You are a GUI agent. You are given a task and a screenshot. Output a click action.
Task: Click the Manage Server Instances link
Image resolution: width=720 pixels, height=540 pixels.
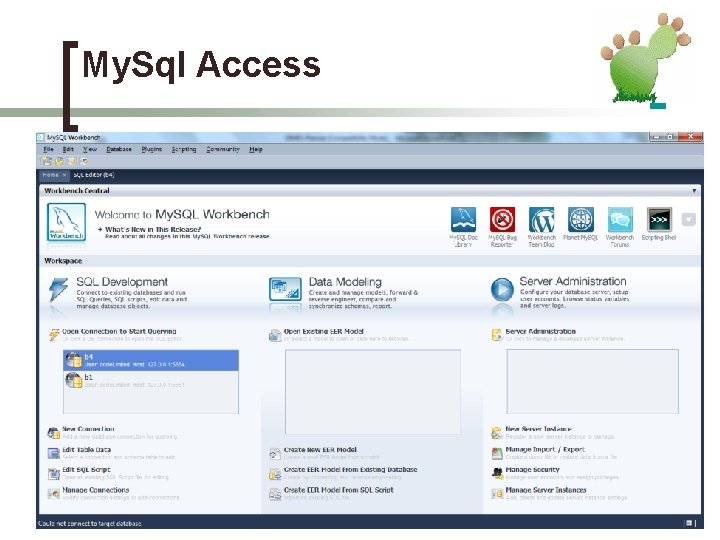pos(546,490)
